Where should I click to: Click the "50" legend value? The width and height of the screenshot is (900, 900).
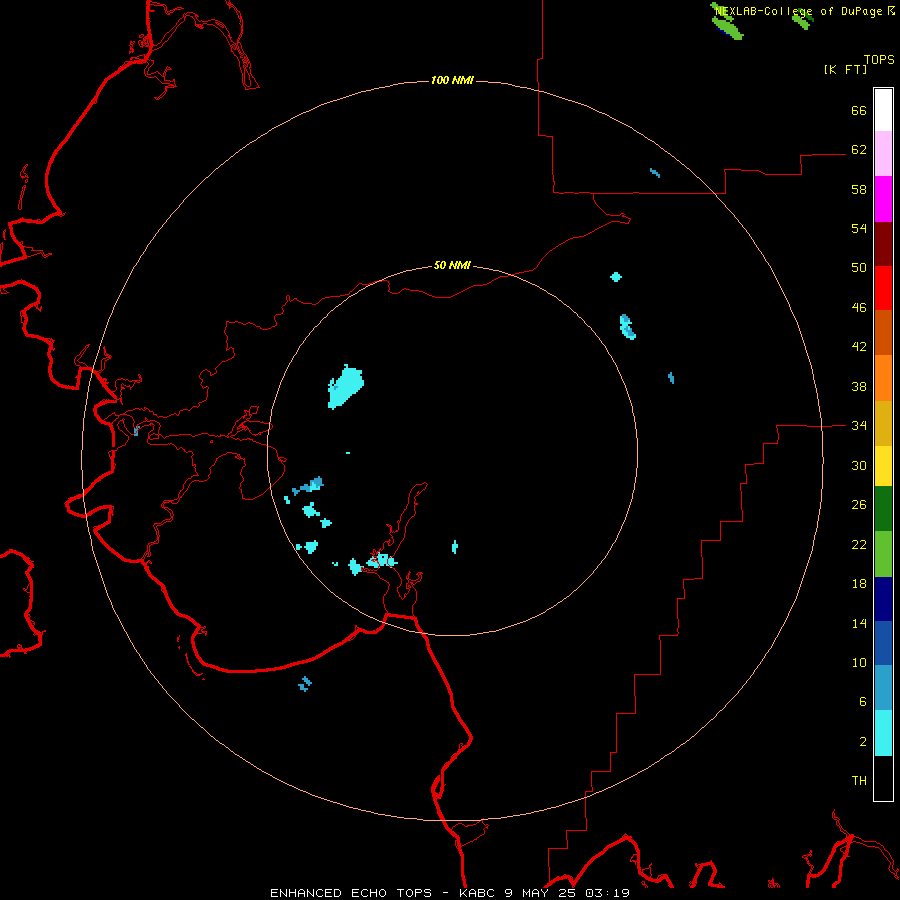pyautogui.click(x=859, y=268)
